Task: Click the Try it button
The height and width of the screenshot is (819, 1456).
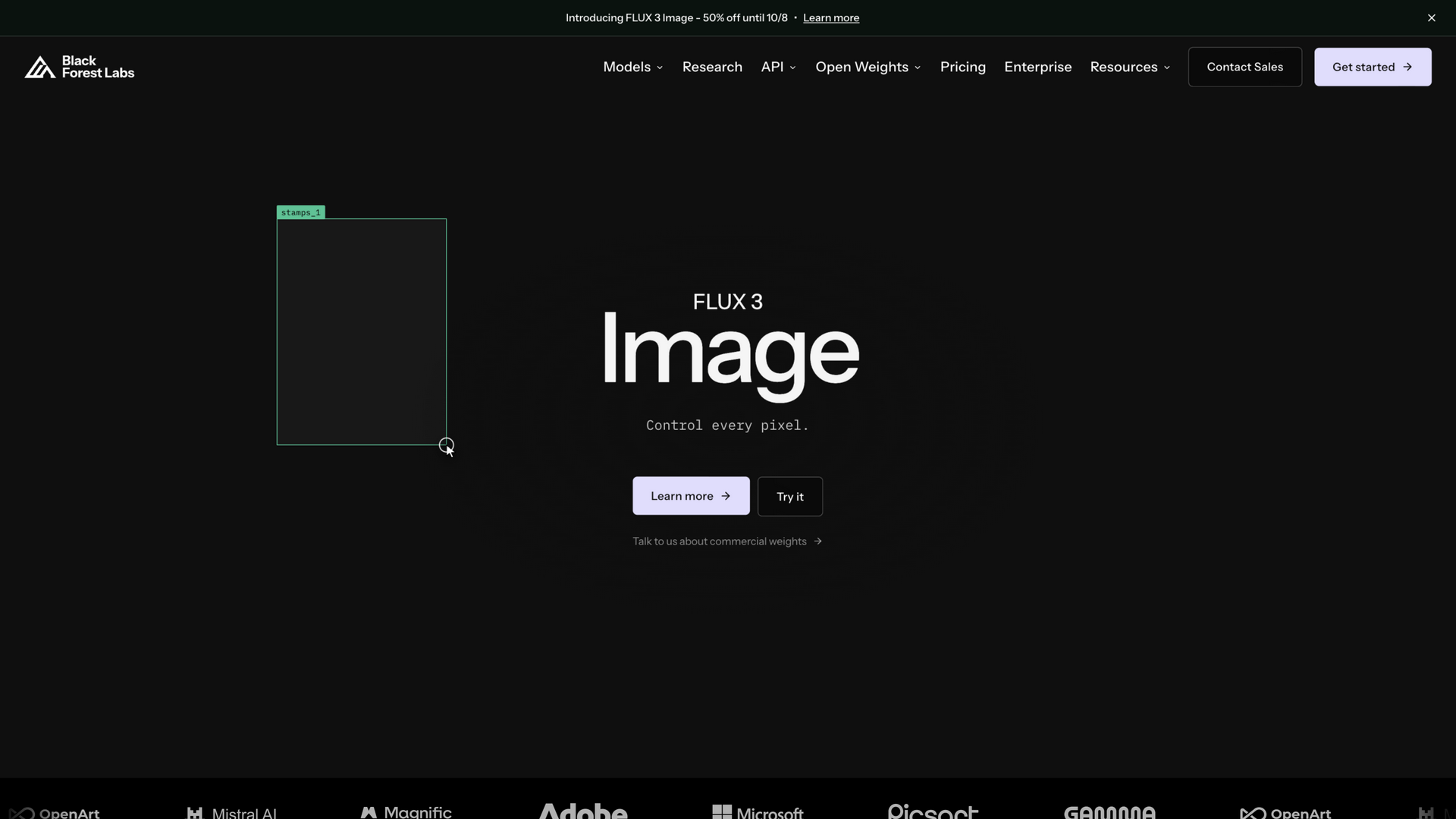Action: (x=789, y=496)
